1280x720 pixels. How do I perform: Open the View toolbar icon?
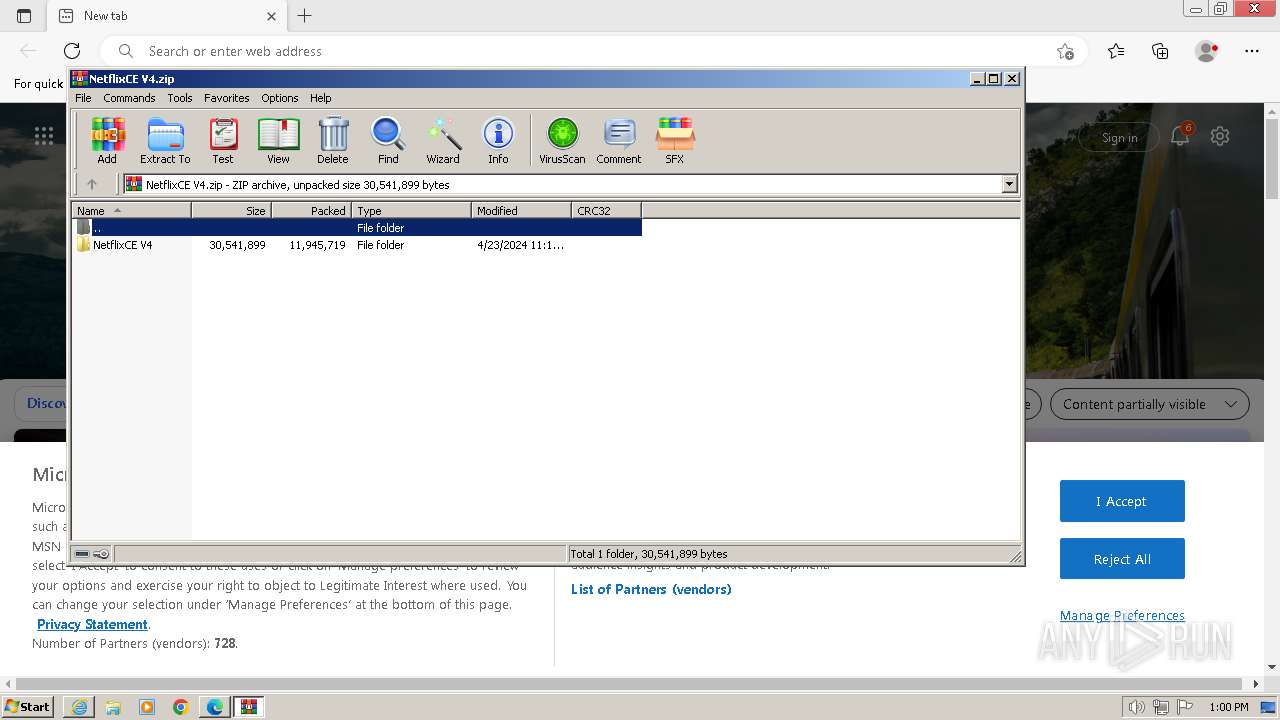tap(278, 140)
